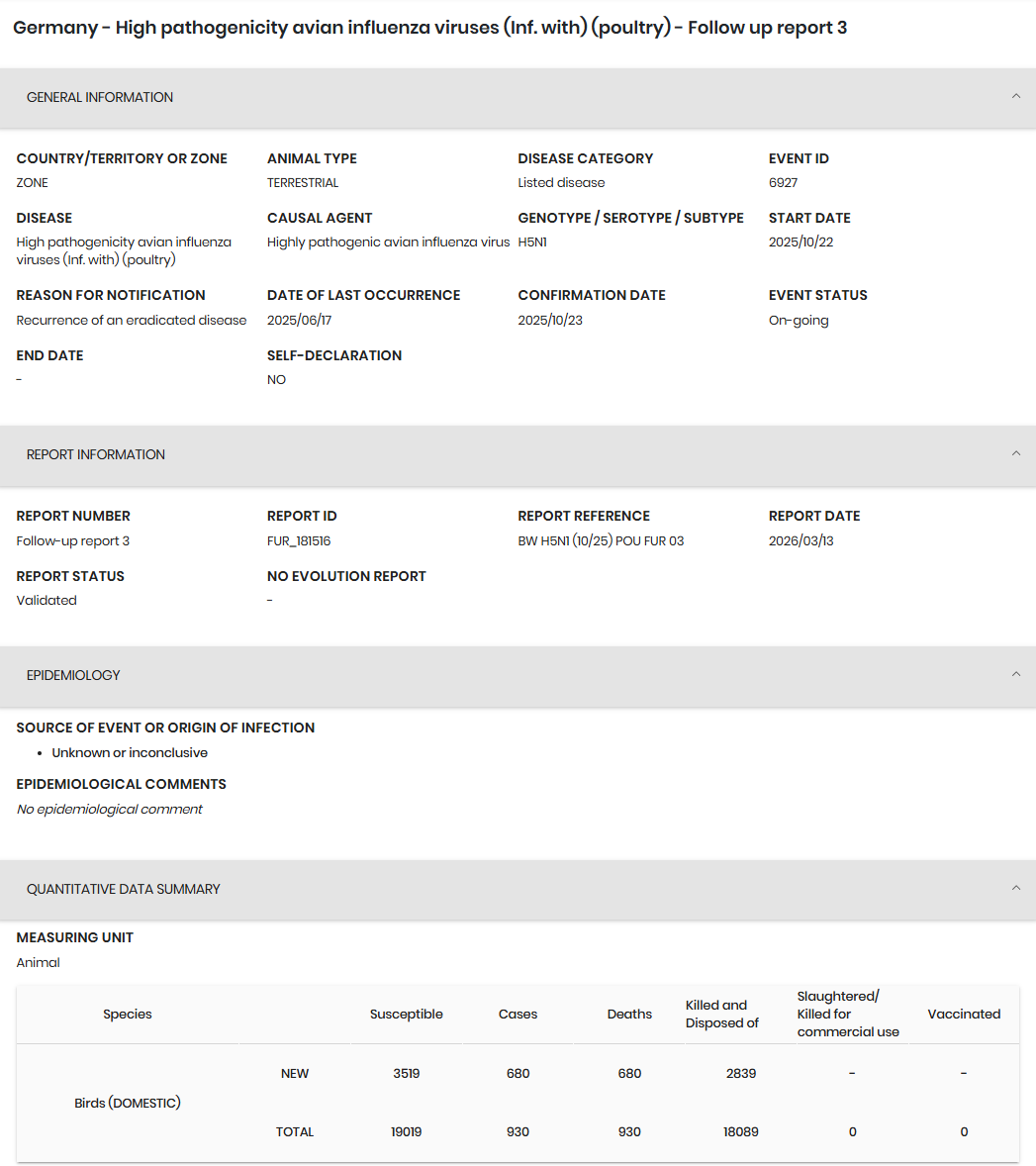1036x1166 pixels.
Task: Click the General Information header label
Action: click(100, 97)
